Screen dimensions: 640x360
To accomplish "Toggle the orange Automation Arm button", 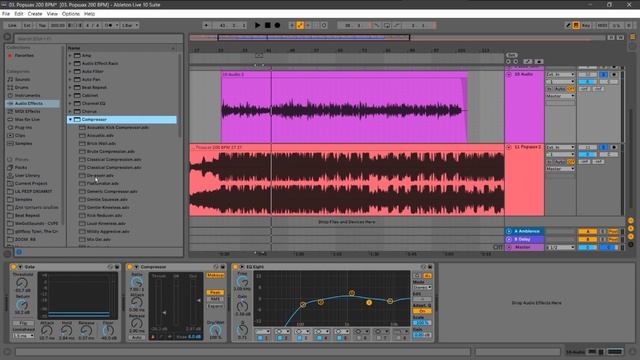I will pyautogui.click(x=300, y=25).
